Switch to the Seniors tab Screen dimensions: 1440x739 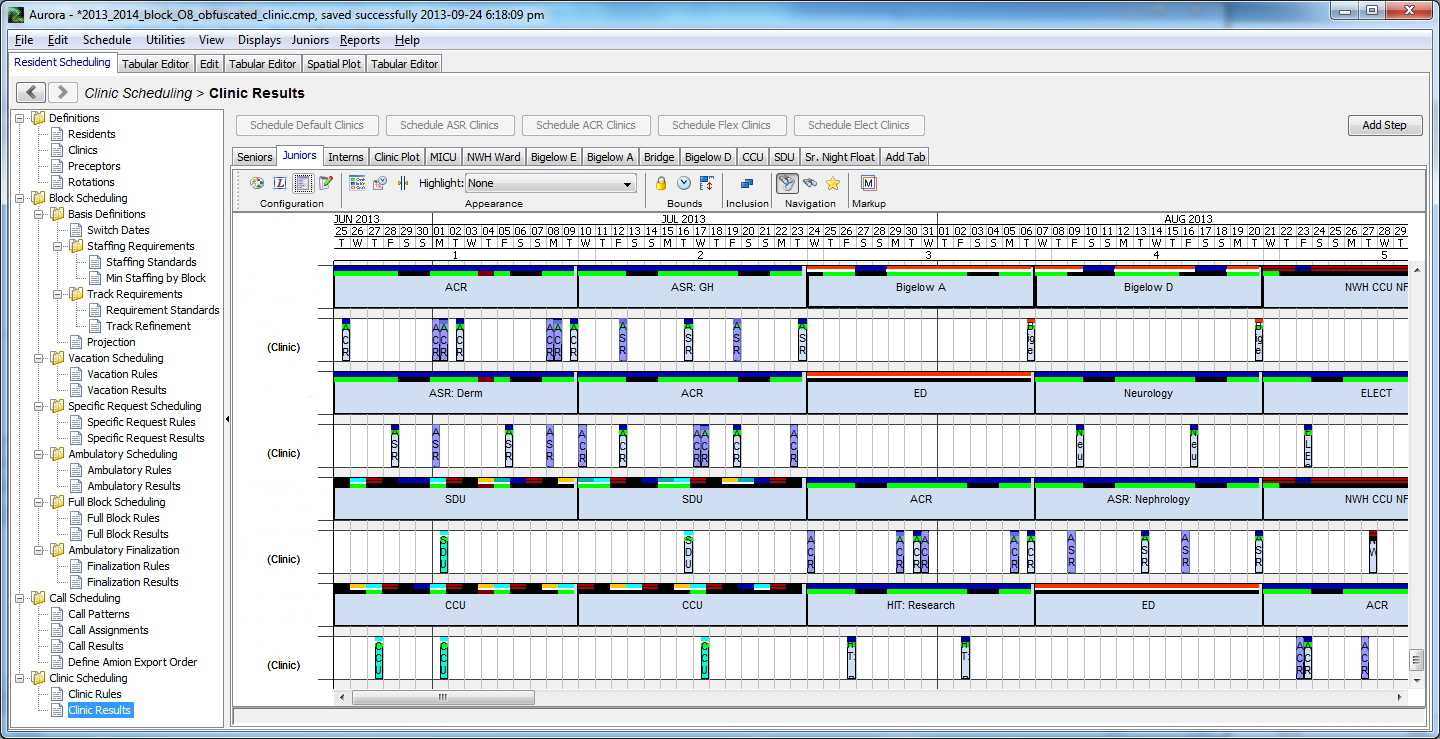(x=254, y=157)
